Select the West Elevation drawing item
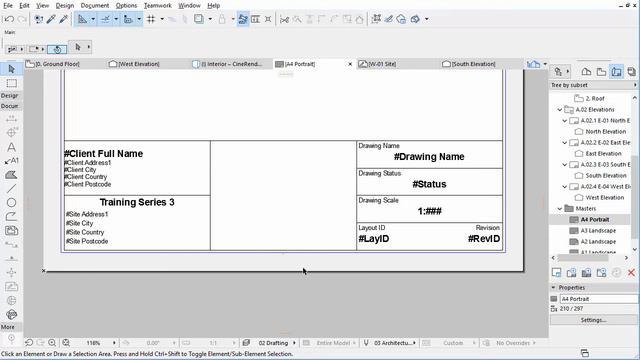This screenshot has width=640, height=360. [604, 198]
